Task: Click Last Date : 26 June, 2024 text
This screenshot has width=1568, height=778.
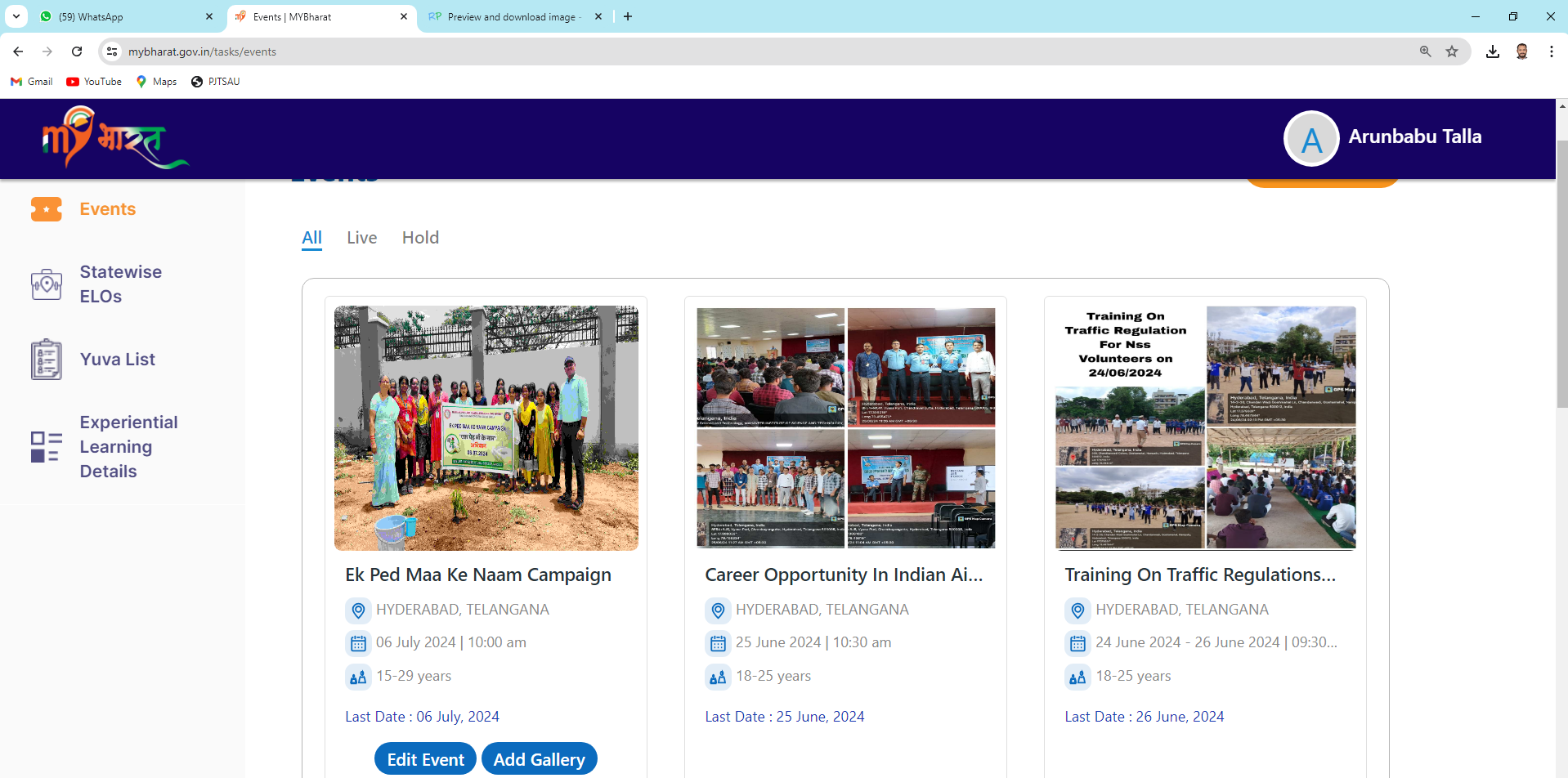Action: coord(1145,717)
